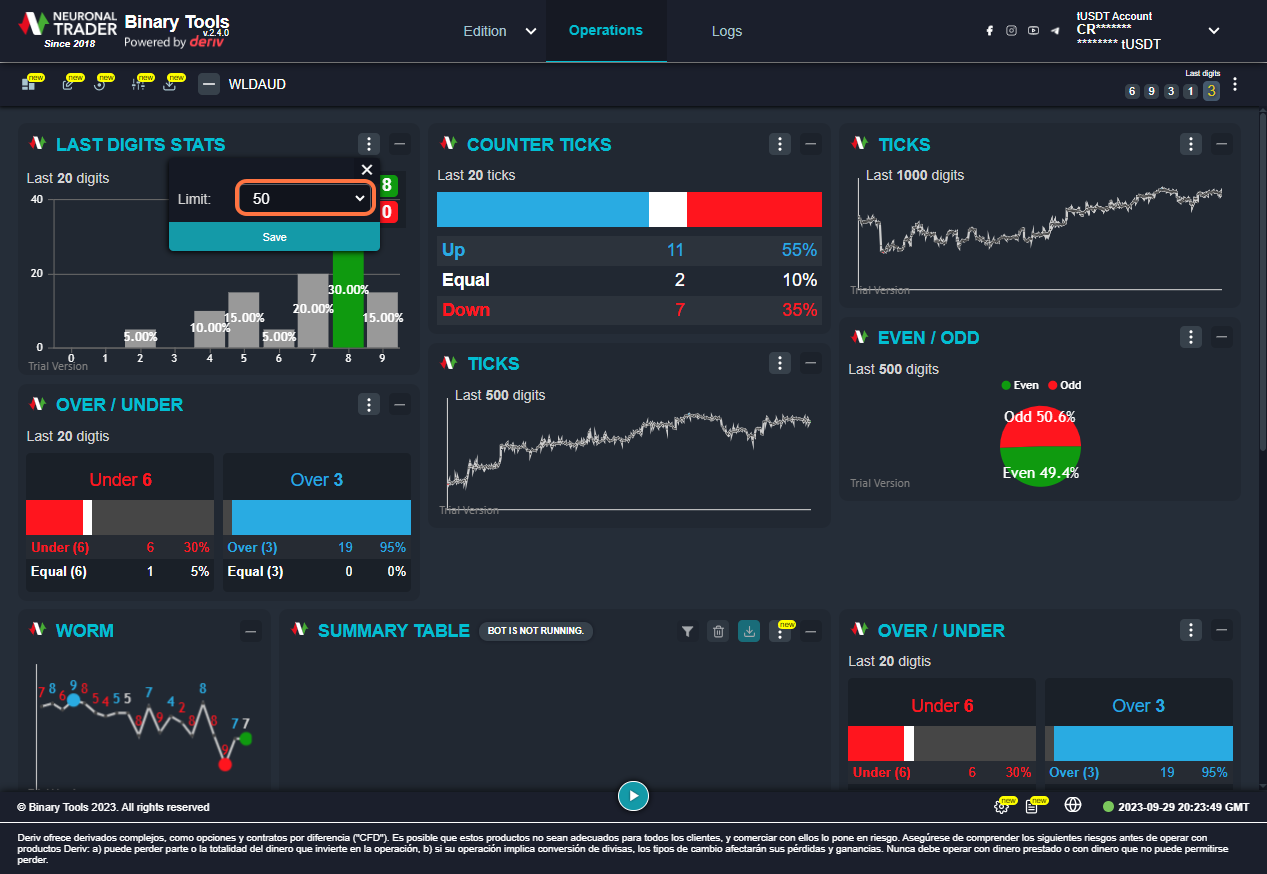This screenshot has width=1267, height=874.
Task: Minimize the lower Over / Under panel
Action: click(1221, 630)
